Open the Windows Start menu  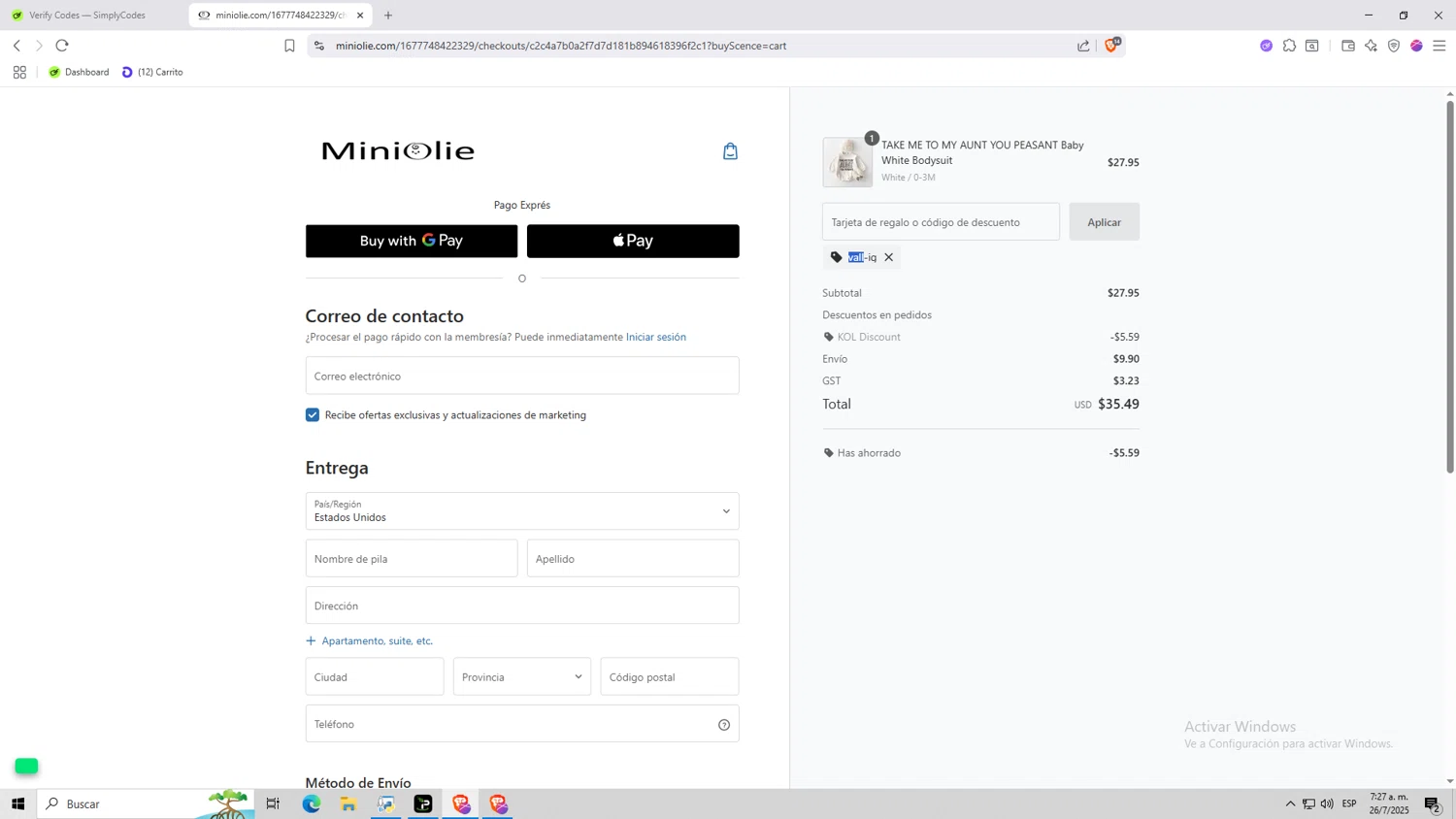coord(17,803)
